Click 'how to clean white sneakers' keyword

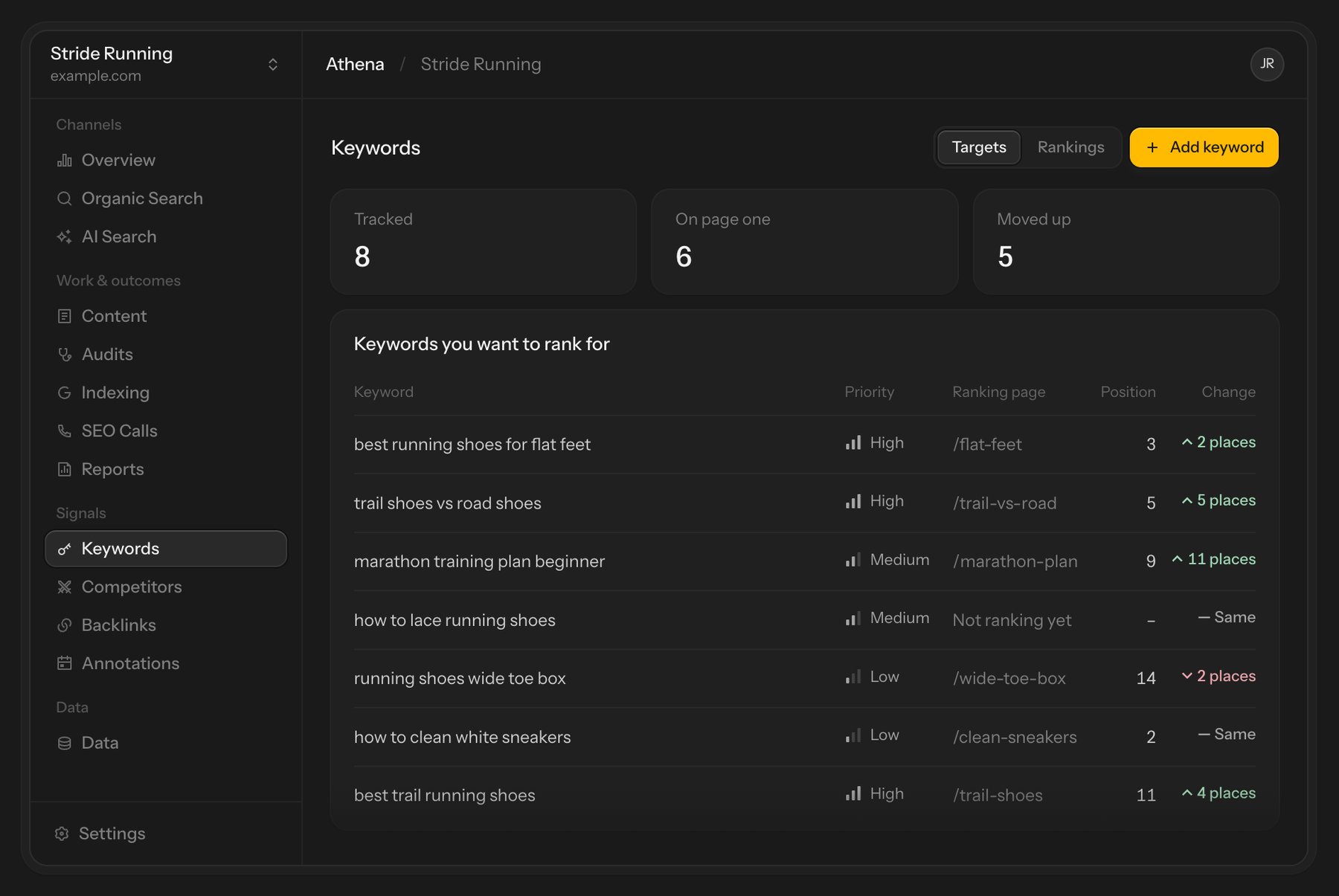[462, 737]
